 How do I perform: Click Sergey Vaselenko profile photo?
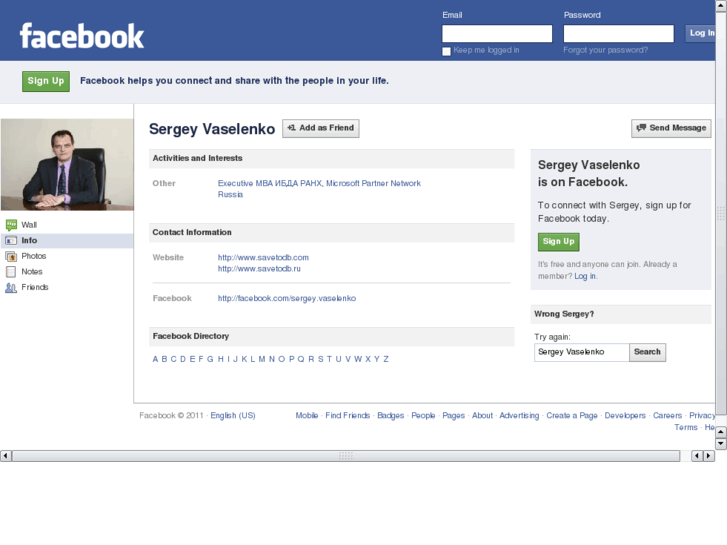[67, 165]
